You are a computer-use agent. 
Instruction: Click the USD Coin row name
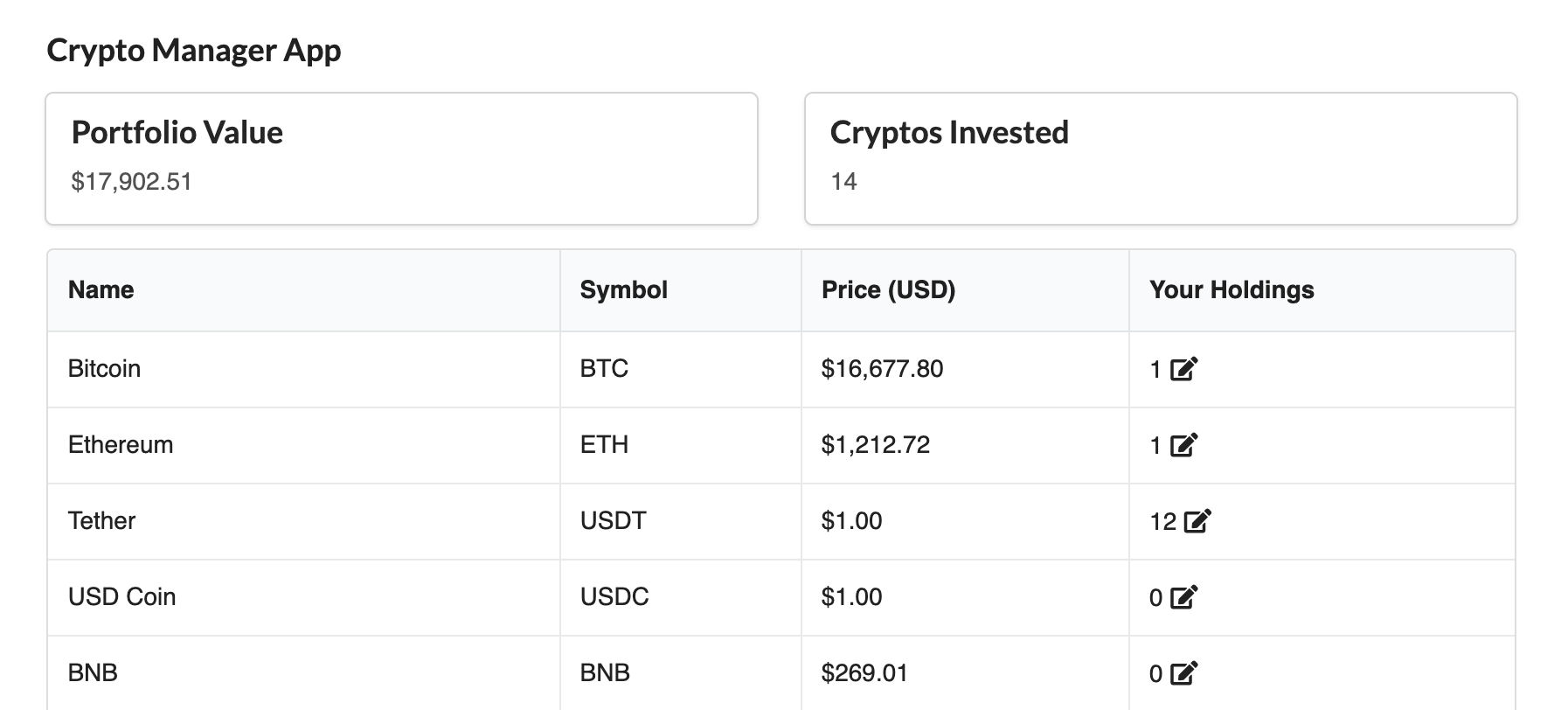tap(121, 596)
